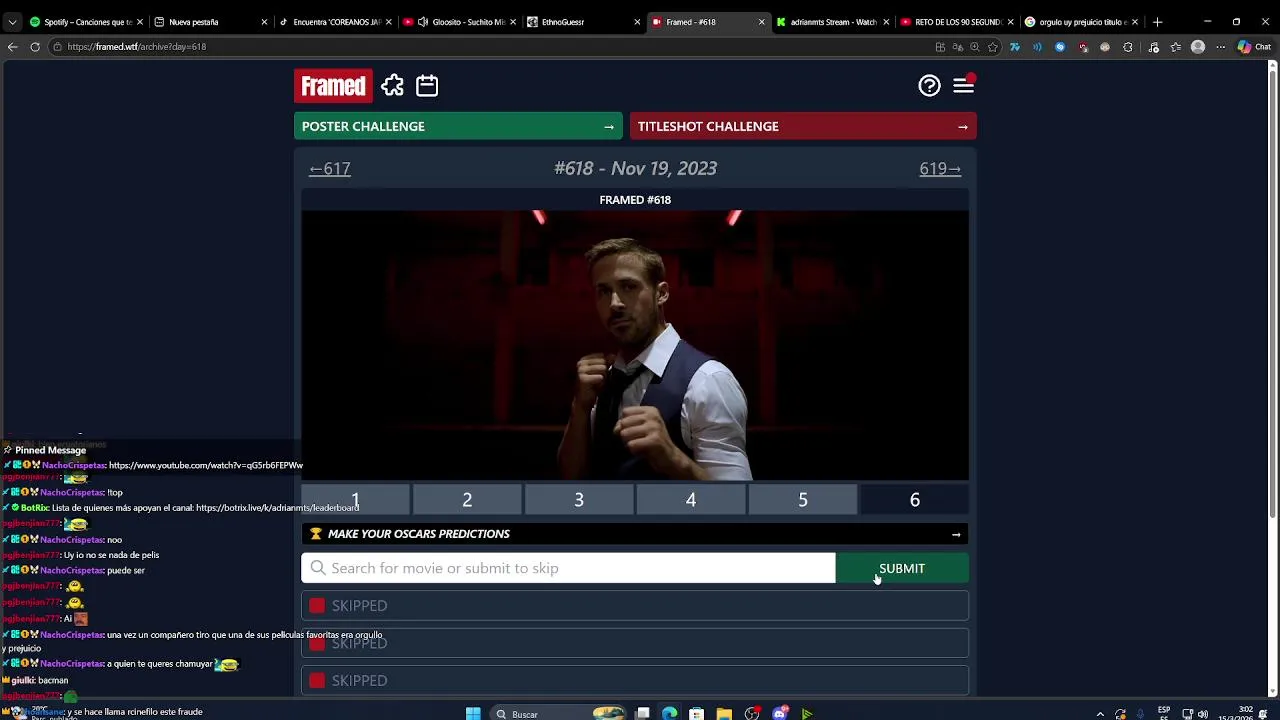This screenshot has height=720, width=1280.
Task: Open the browser extensions puzzle icon
Action: tap(1128, 47)
